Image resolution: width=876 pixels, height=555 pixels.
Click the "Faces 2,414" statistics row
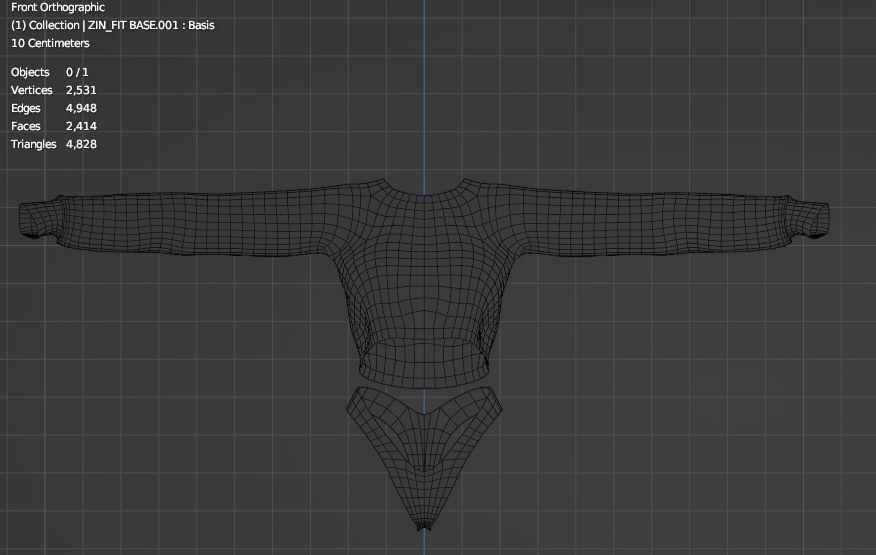(x=54, y=126)
